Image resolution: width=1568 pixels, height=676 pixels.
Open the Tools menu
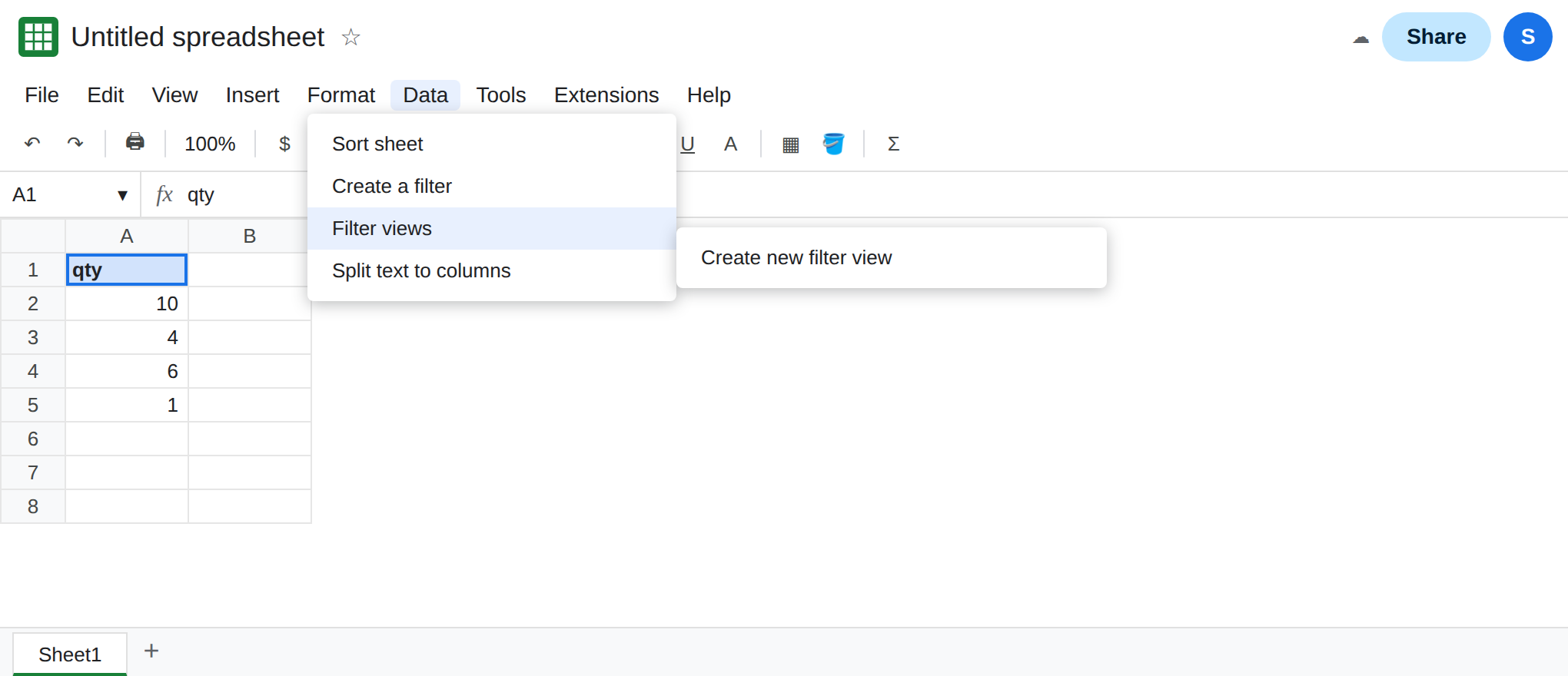pos(501,95)
